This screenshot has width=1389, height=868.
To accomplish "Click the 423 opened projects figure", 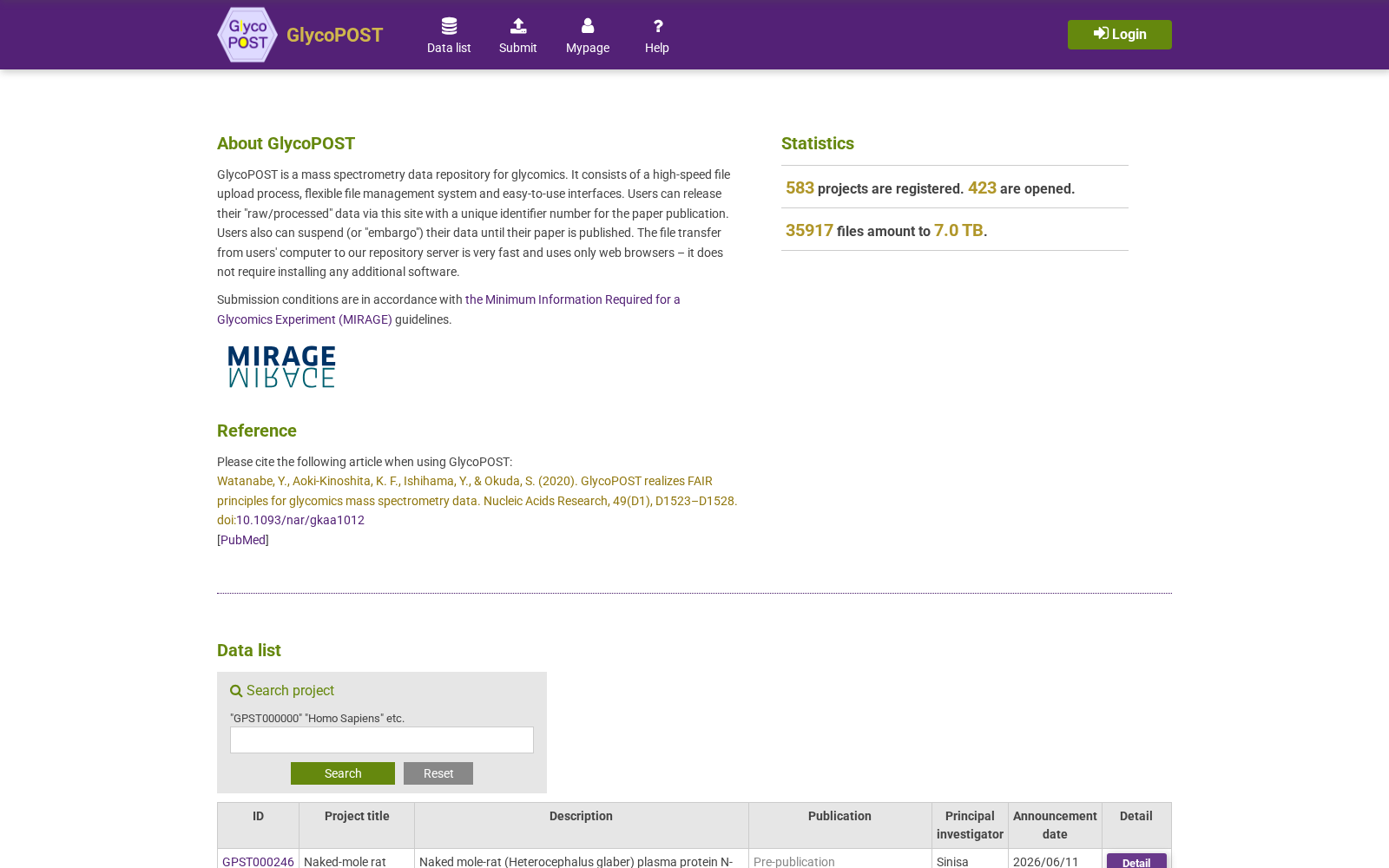I will tap(982, 187).
